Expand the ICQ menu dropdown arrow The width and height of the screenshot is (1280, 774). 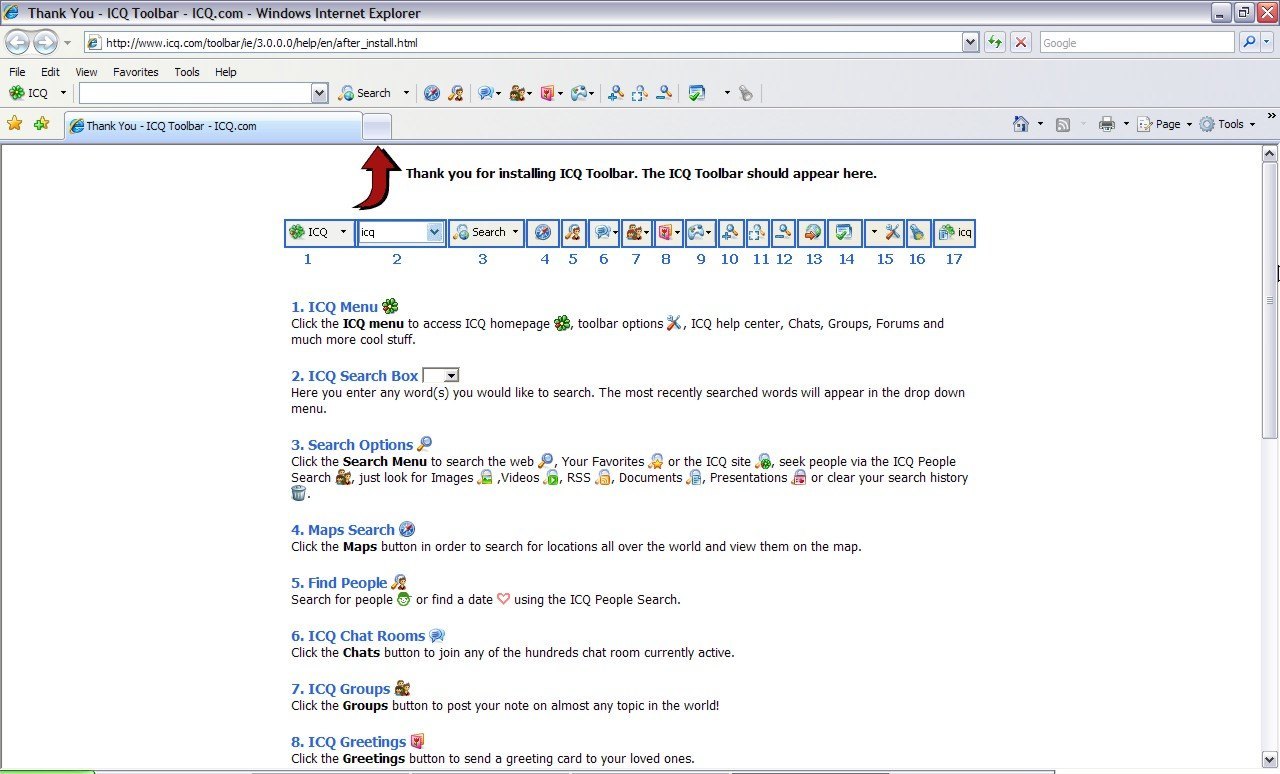pos(63,93)
